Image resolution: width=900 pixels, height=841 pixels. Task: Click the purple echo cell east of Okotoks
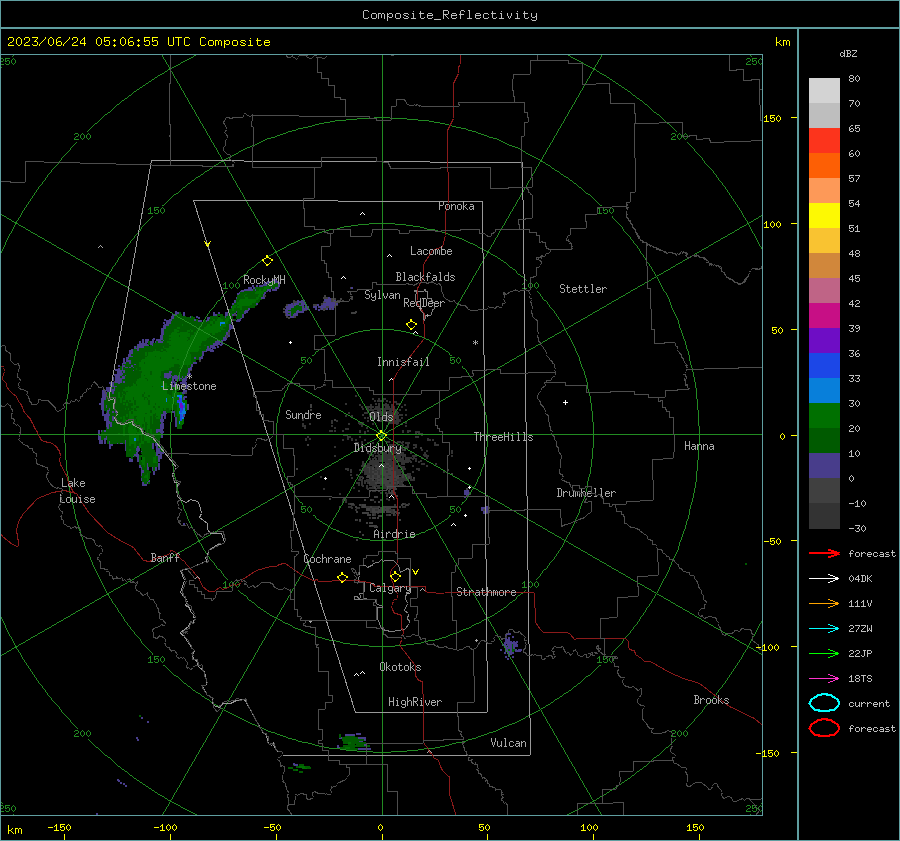click(x=511, y=644)
